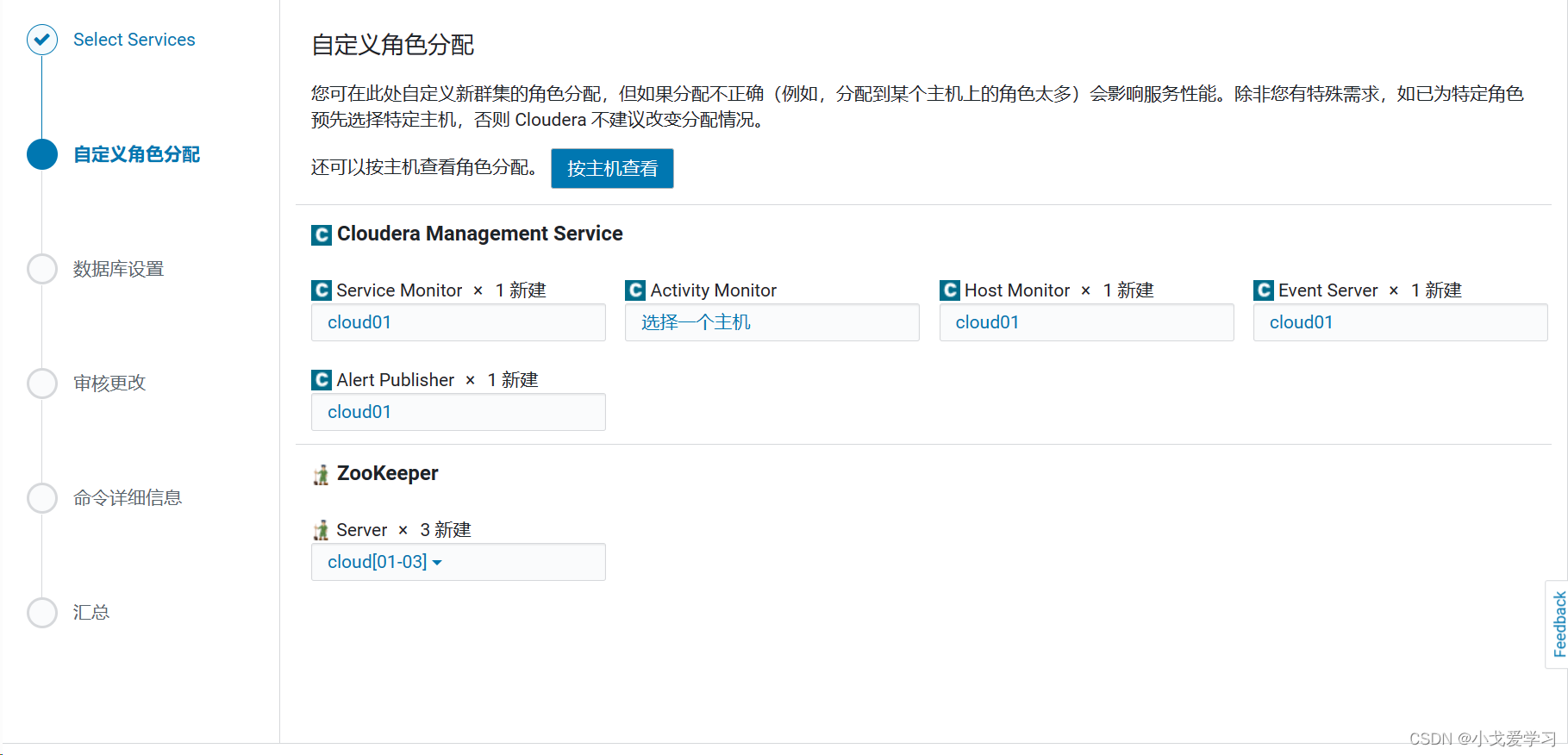
Task: Click the Event Server role icon
Action: (1264, 290)
